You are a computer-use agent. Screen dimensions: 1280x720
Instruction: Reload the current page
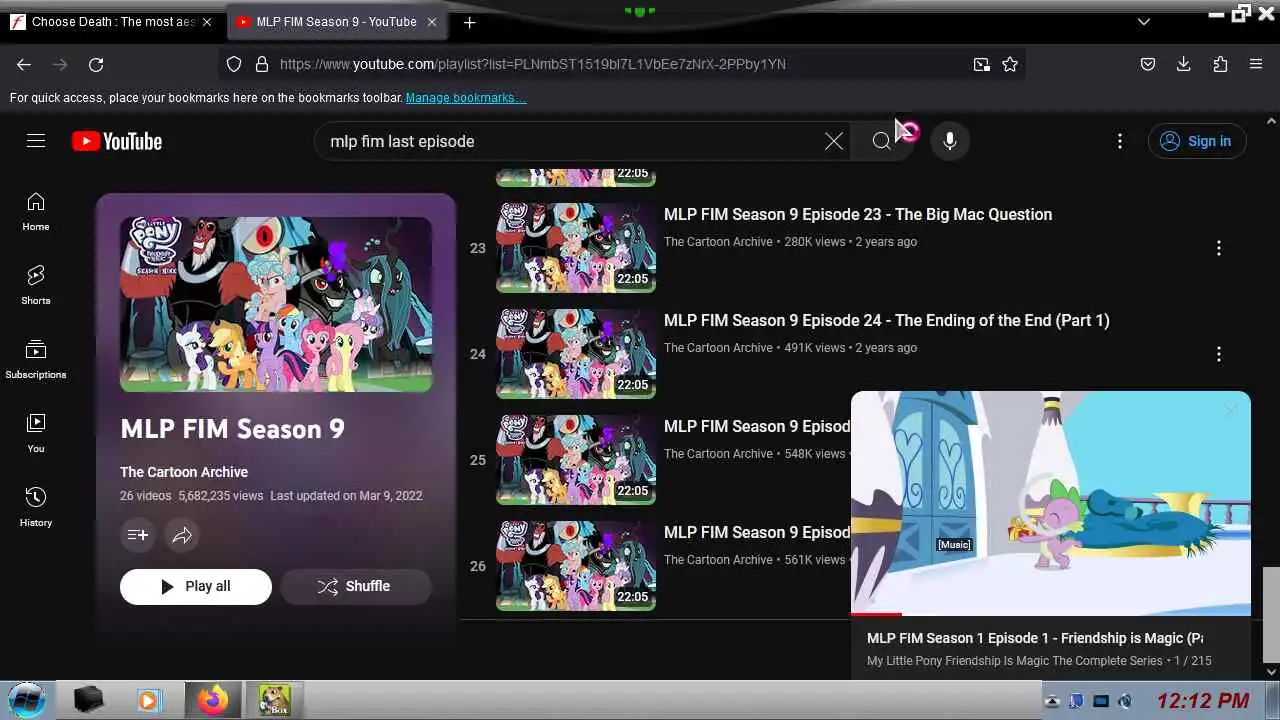(x=96, y=64)
